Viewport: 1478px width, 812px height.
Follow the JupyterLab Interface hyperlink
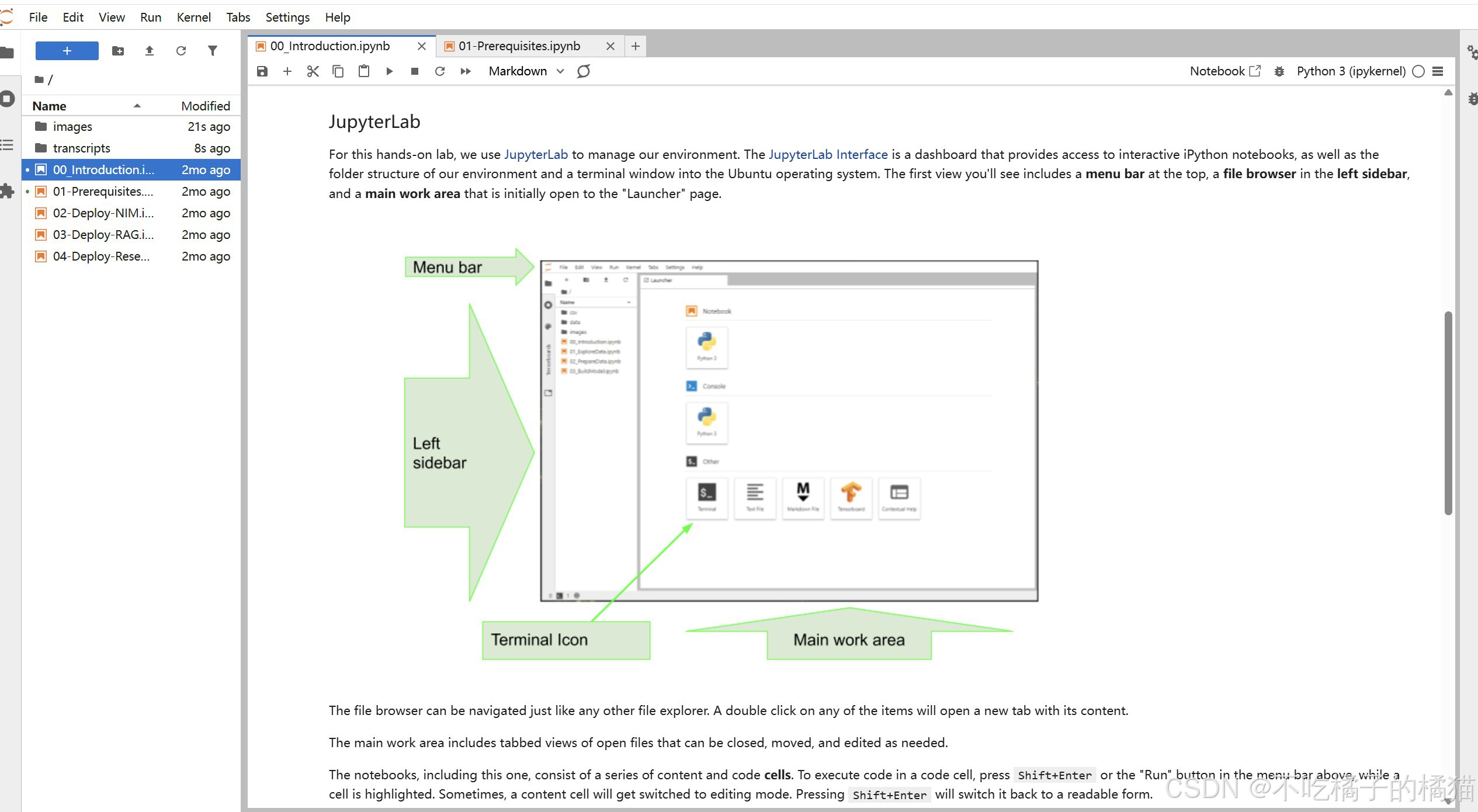(828, 154)
